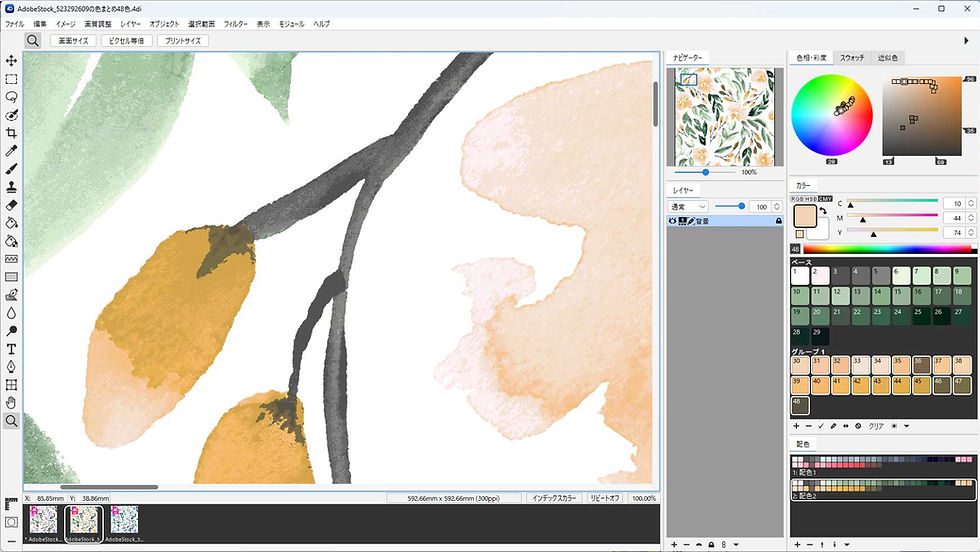The image size is (980, 552).
Task: Click the navigator preview thumbnail
Action: click(x=726, y=117)
